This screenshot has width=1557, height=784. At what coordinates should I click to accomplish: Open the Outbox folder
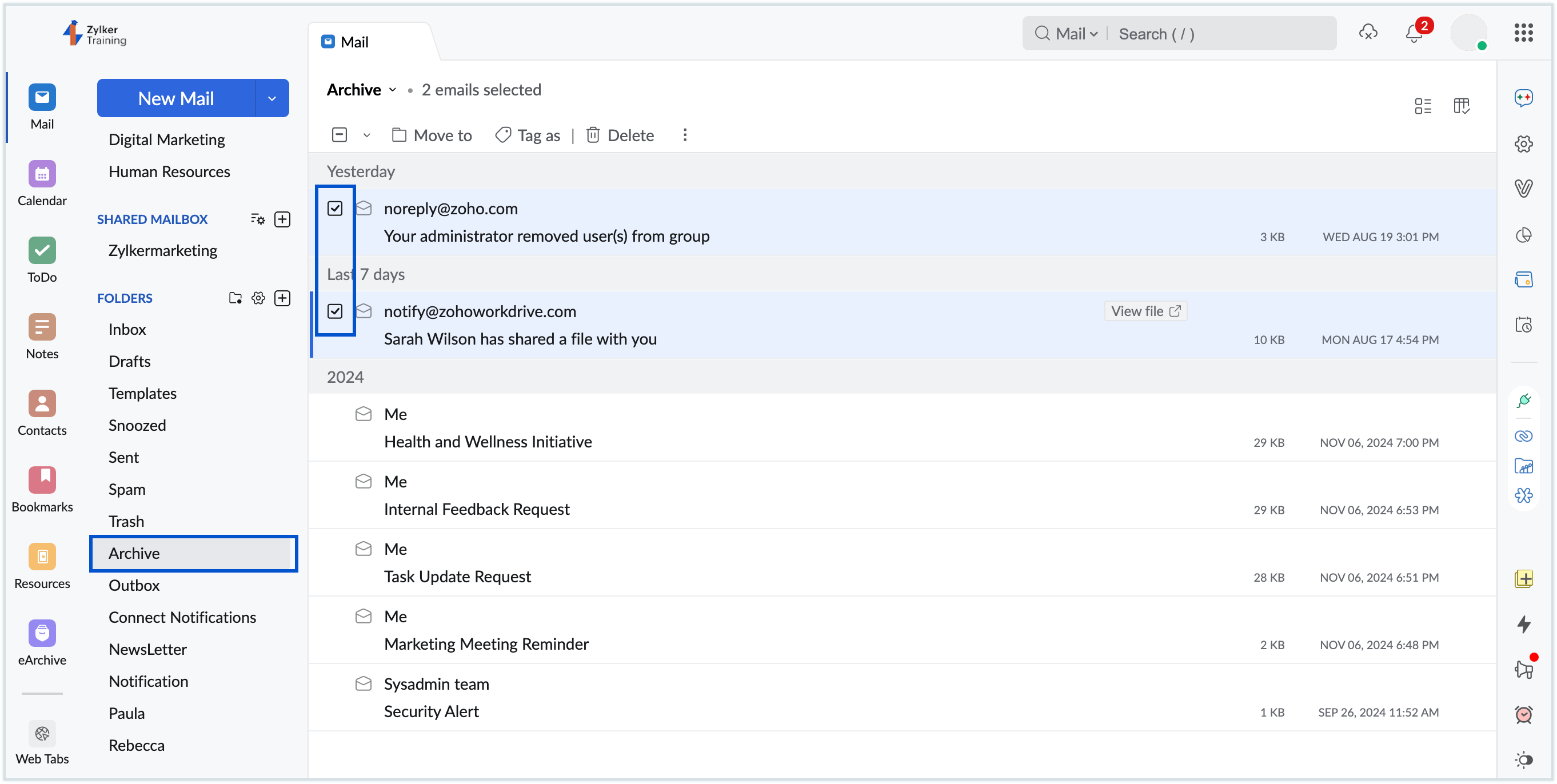(x=134, y=586)
